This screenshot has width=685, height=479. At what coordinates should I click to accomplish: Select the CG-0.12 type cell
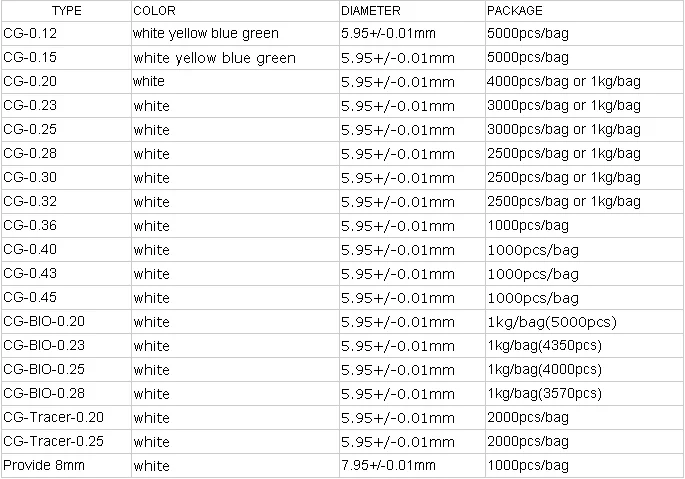click(30, 34)
